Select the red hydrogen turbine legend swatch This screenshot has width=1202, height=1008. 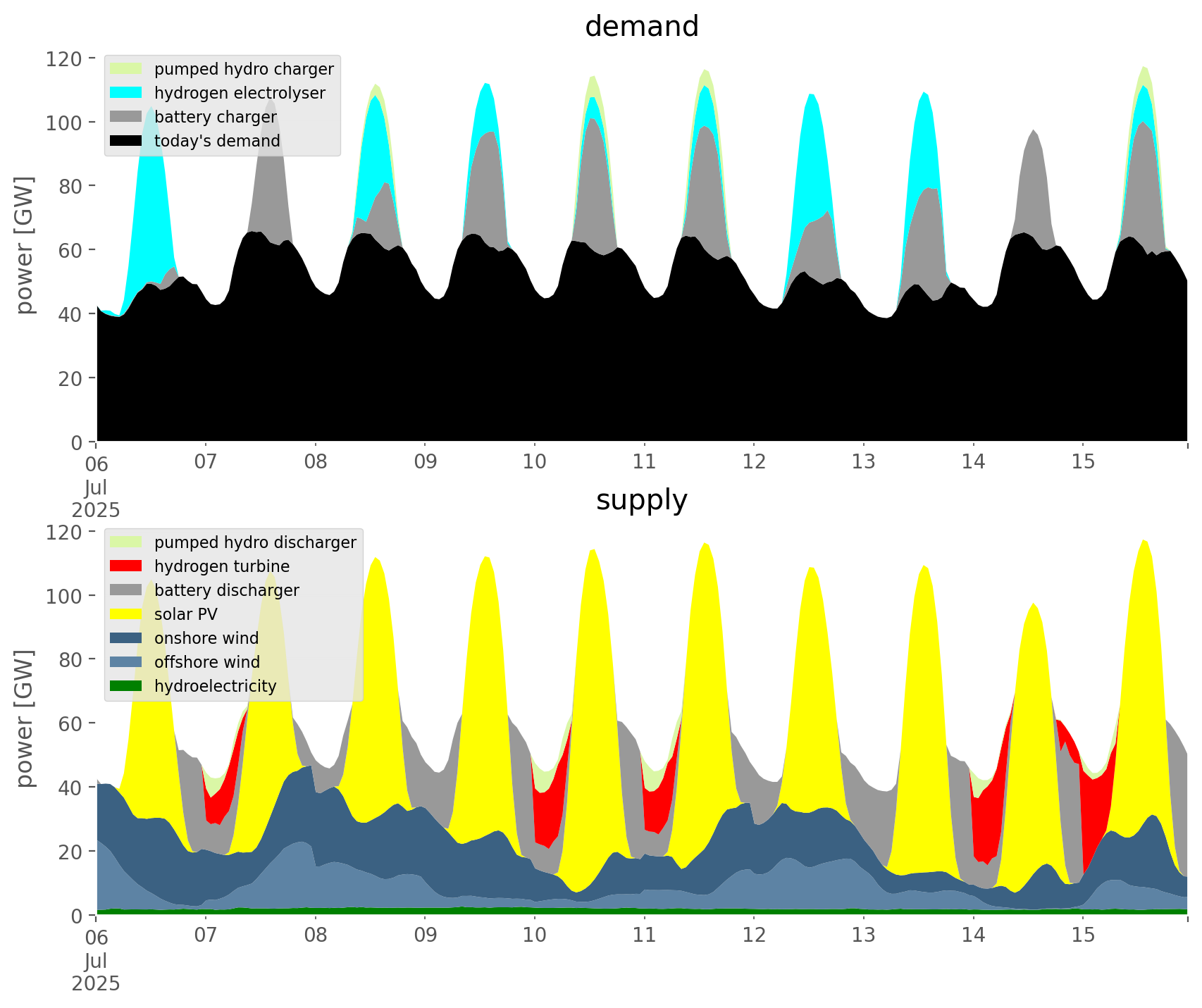(x=126, y=566)
